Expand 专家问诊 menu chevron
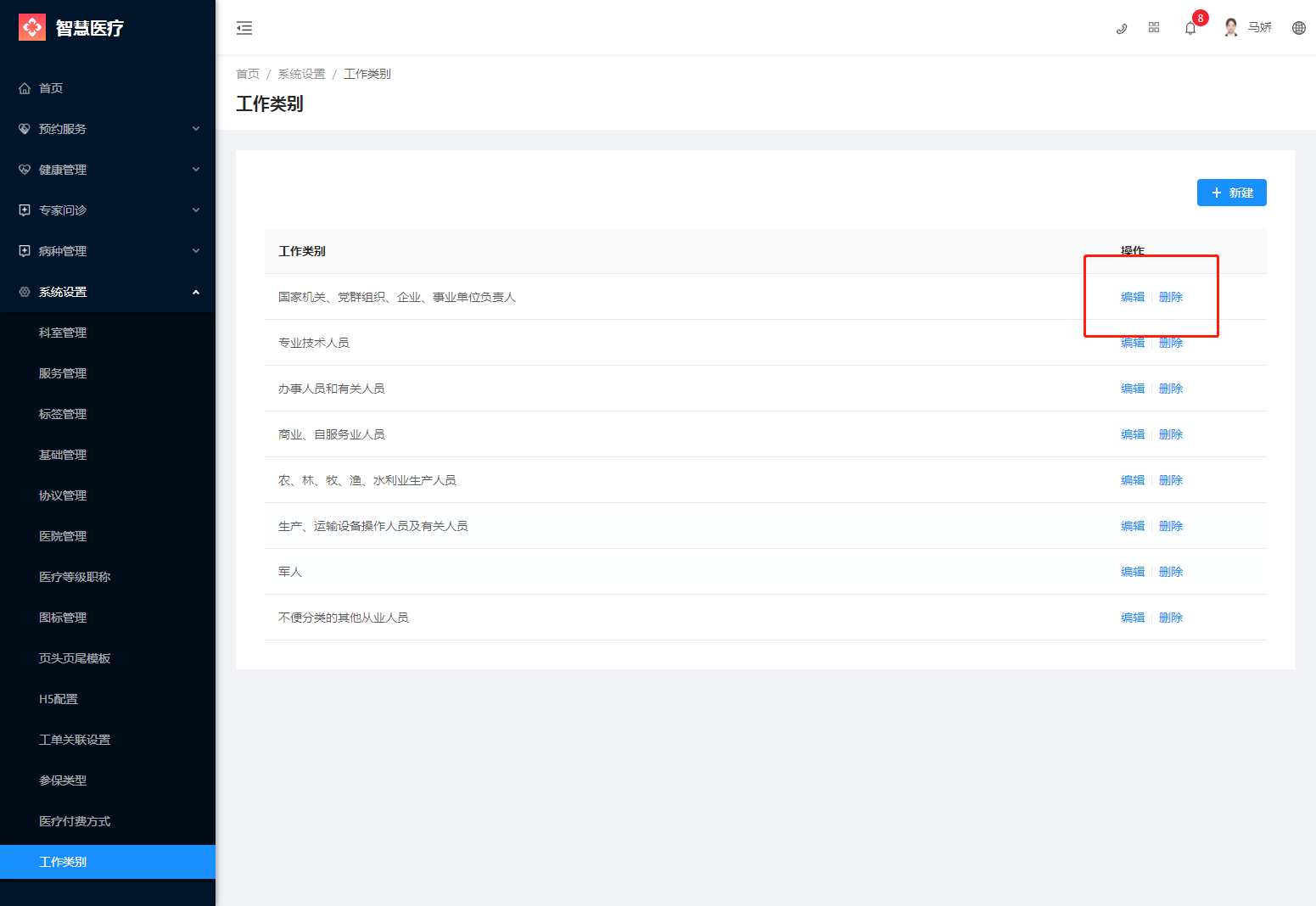This screenshot has height=906, width=1316. pyautogui.click(x=196, y=210)
